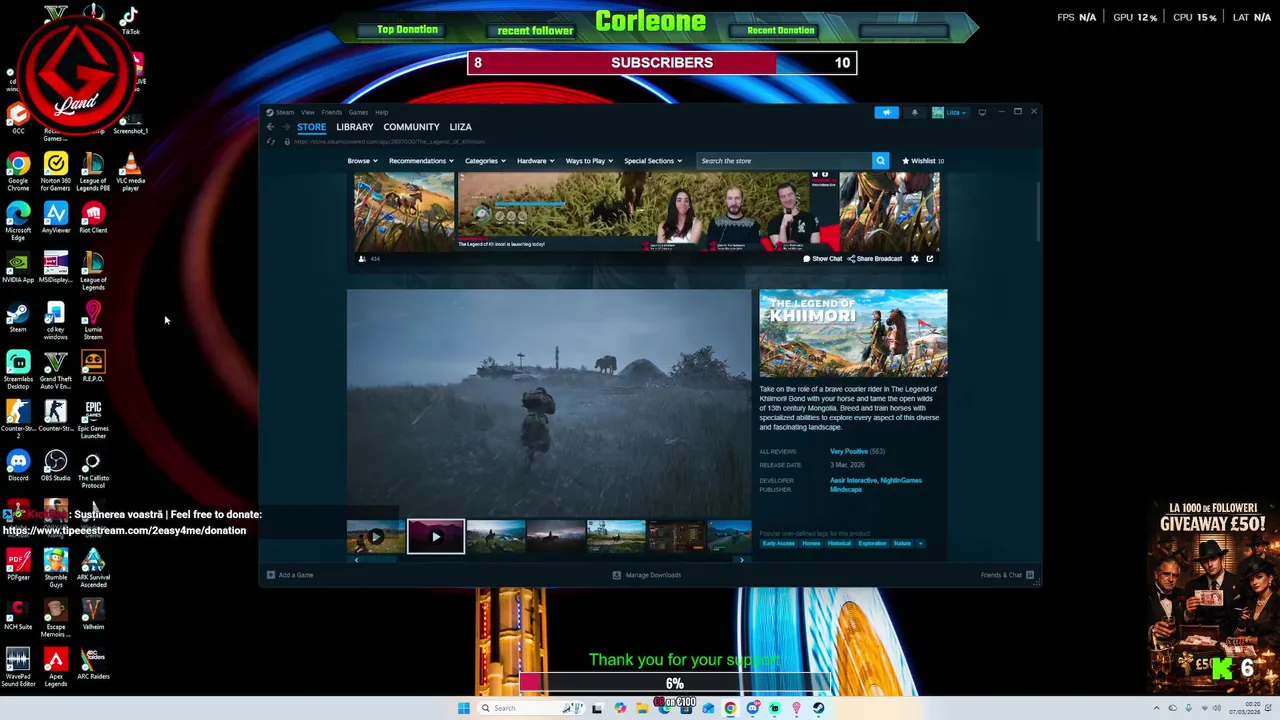Open the Valheim desktop shortcut
The width and height of the screenshot is (1280, 720).
[93, 614]
